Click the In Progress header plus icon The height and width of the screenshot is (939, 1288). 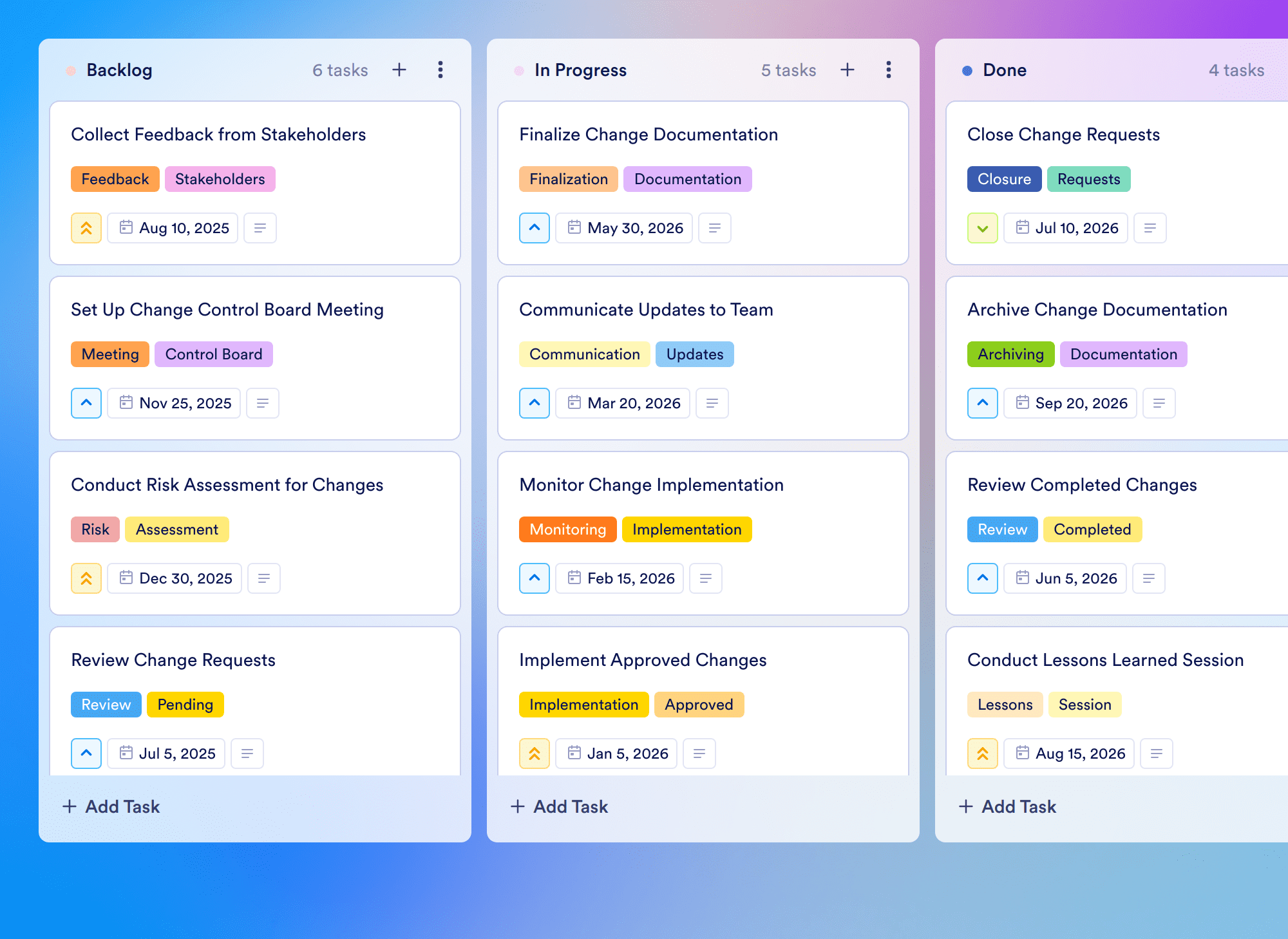(x=848, y=70)
